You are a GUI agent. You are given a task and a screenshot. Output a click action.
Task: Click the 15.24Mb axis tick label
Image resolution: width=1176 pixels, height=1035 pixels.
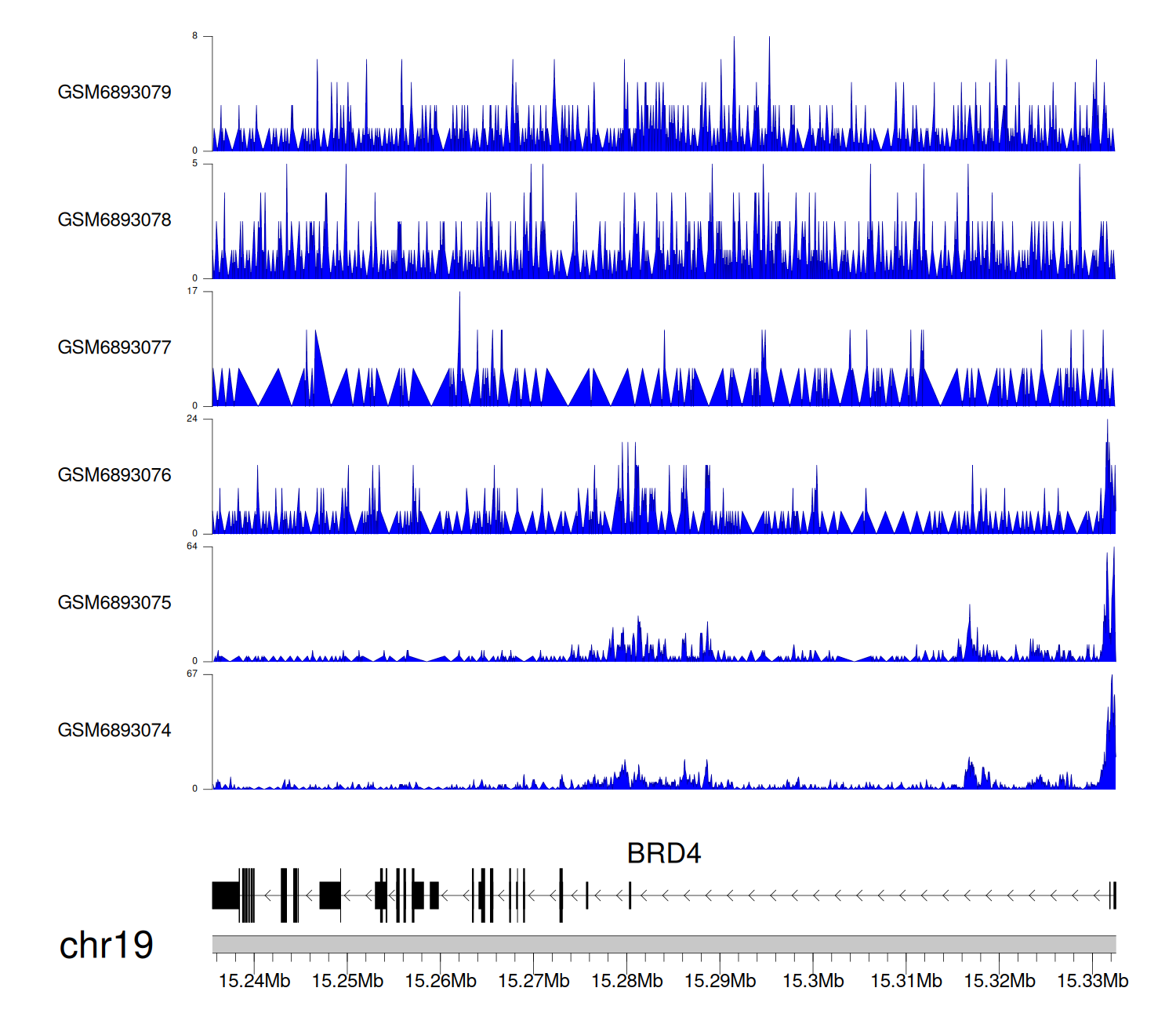pos(254,981)
